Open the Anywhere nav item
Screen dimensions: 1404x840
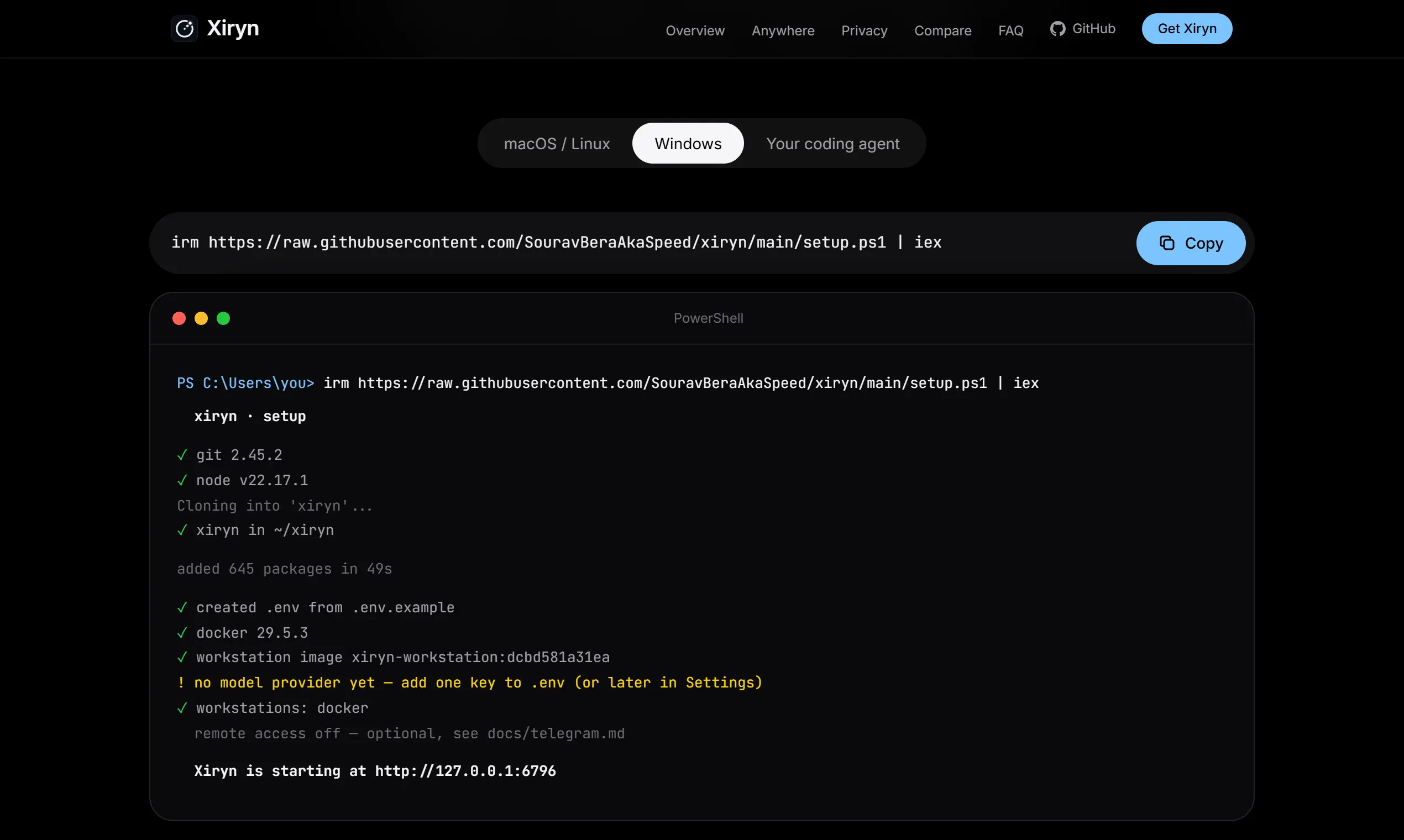pos(783,30)
